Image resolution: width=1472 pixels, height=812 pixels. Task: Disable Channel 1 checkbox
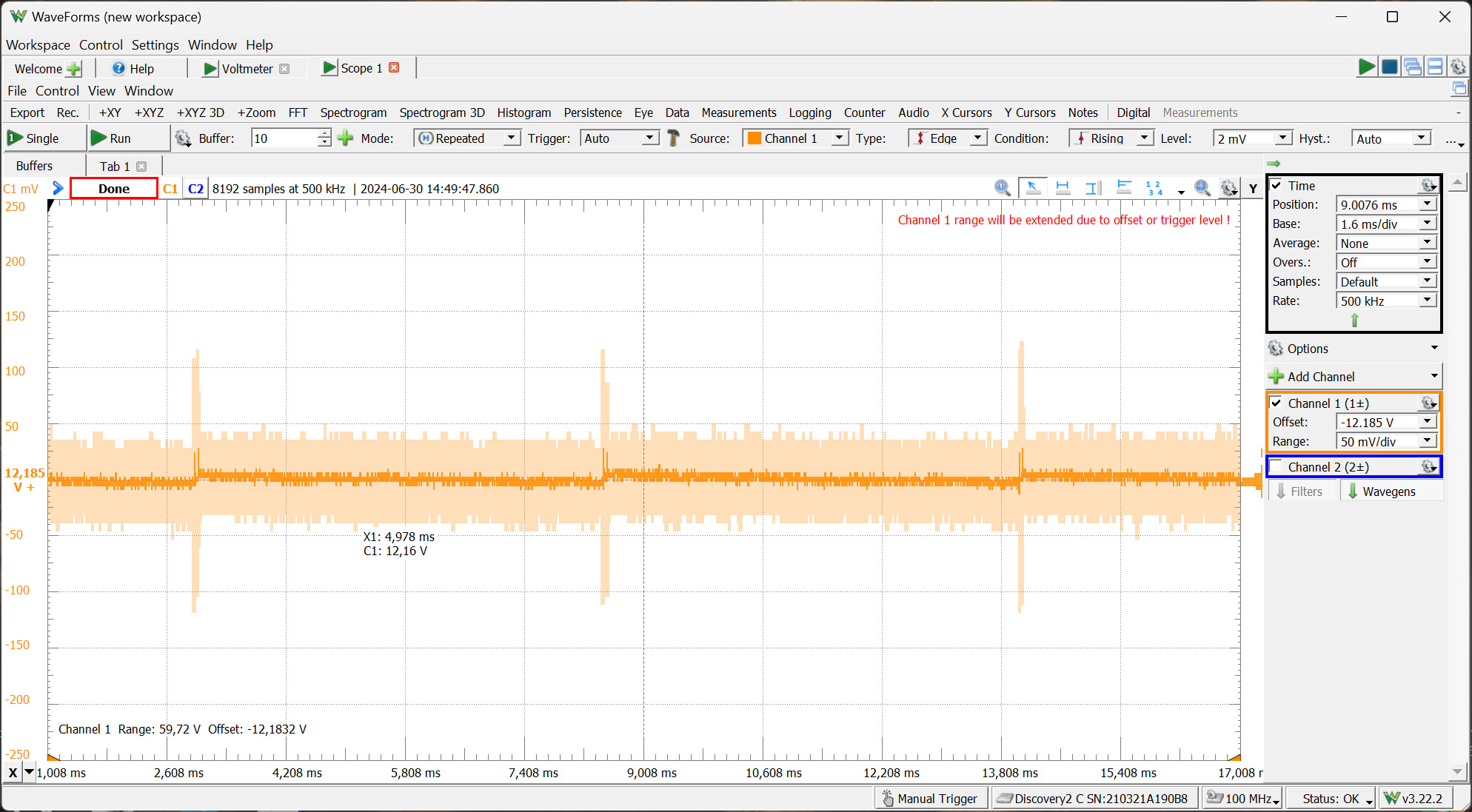click(x=1277, y=403)
